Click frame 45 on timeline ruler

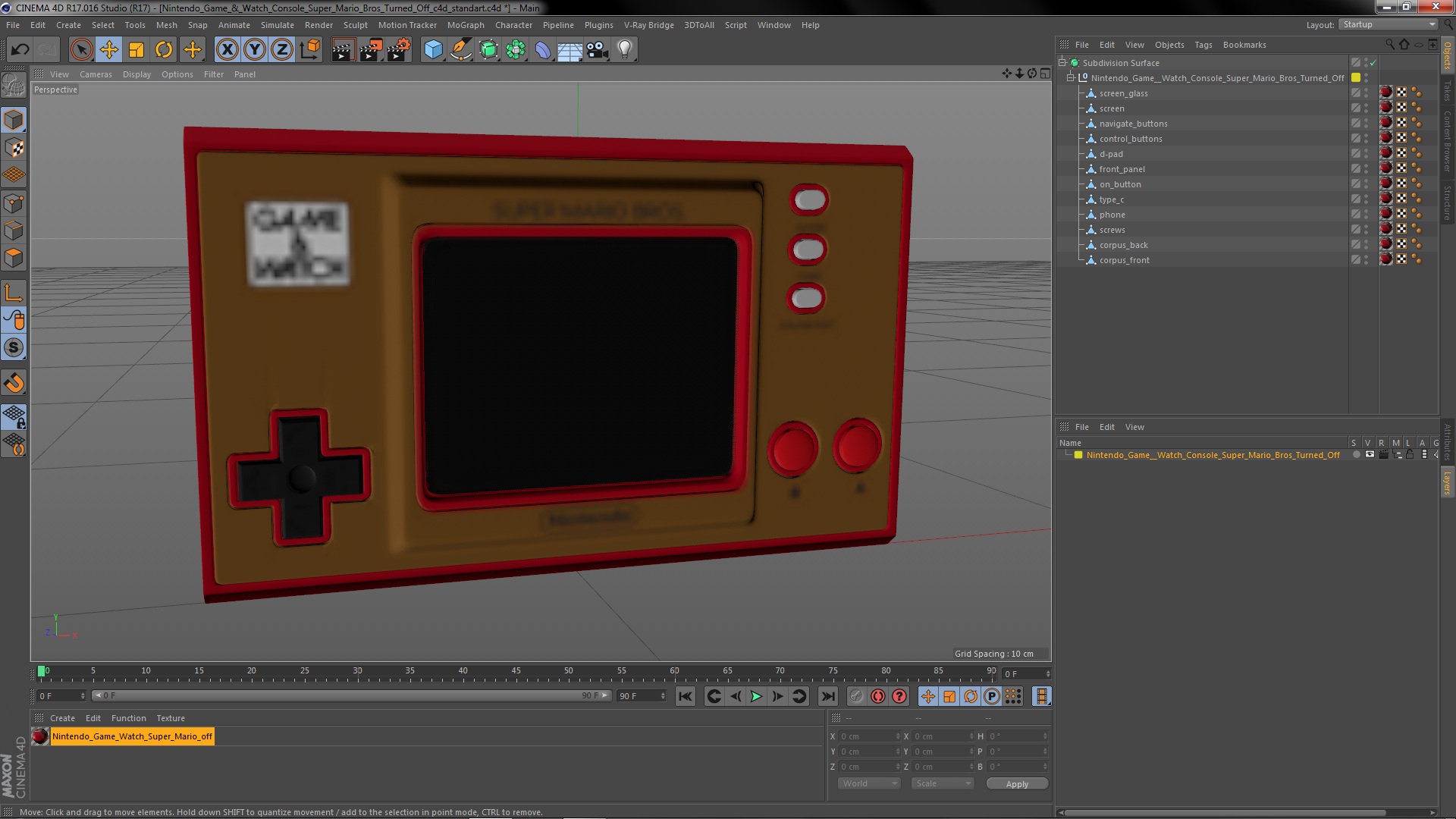pyautogui.click(x=516, y=671)
